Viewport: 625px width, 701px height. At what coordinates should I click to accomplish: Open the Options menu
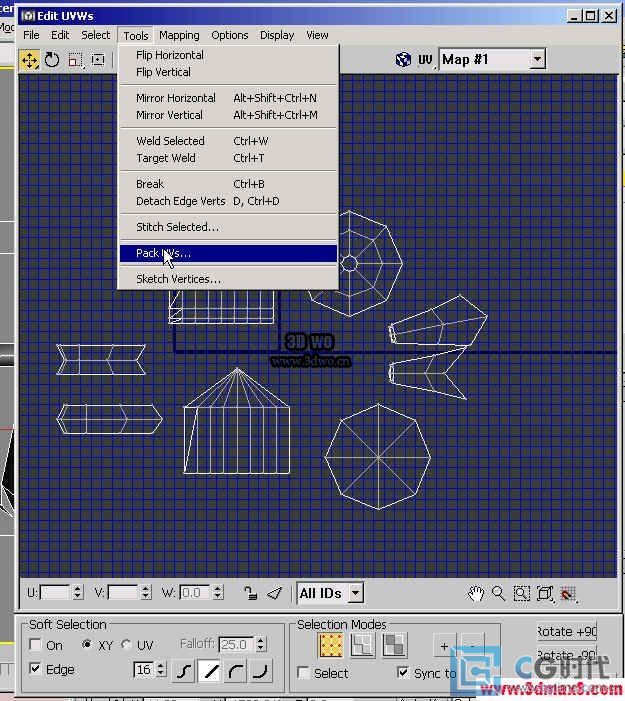point(229,35)
